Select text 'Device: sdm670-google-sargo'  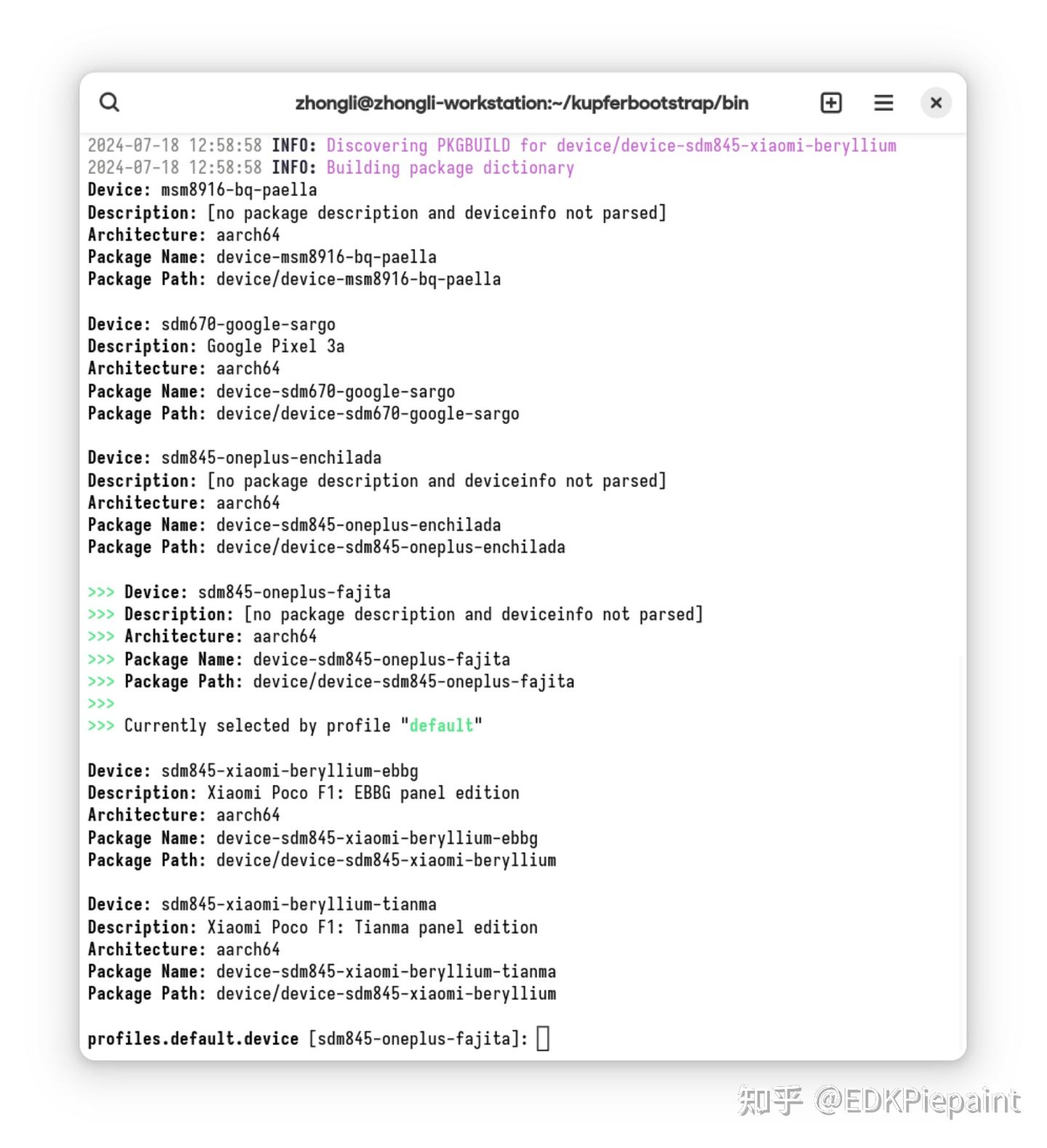[x=212, y=324]
